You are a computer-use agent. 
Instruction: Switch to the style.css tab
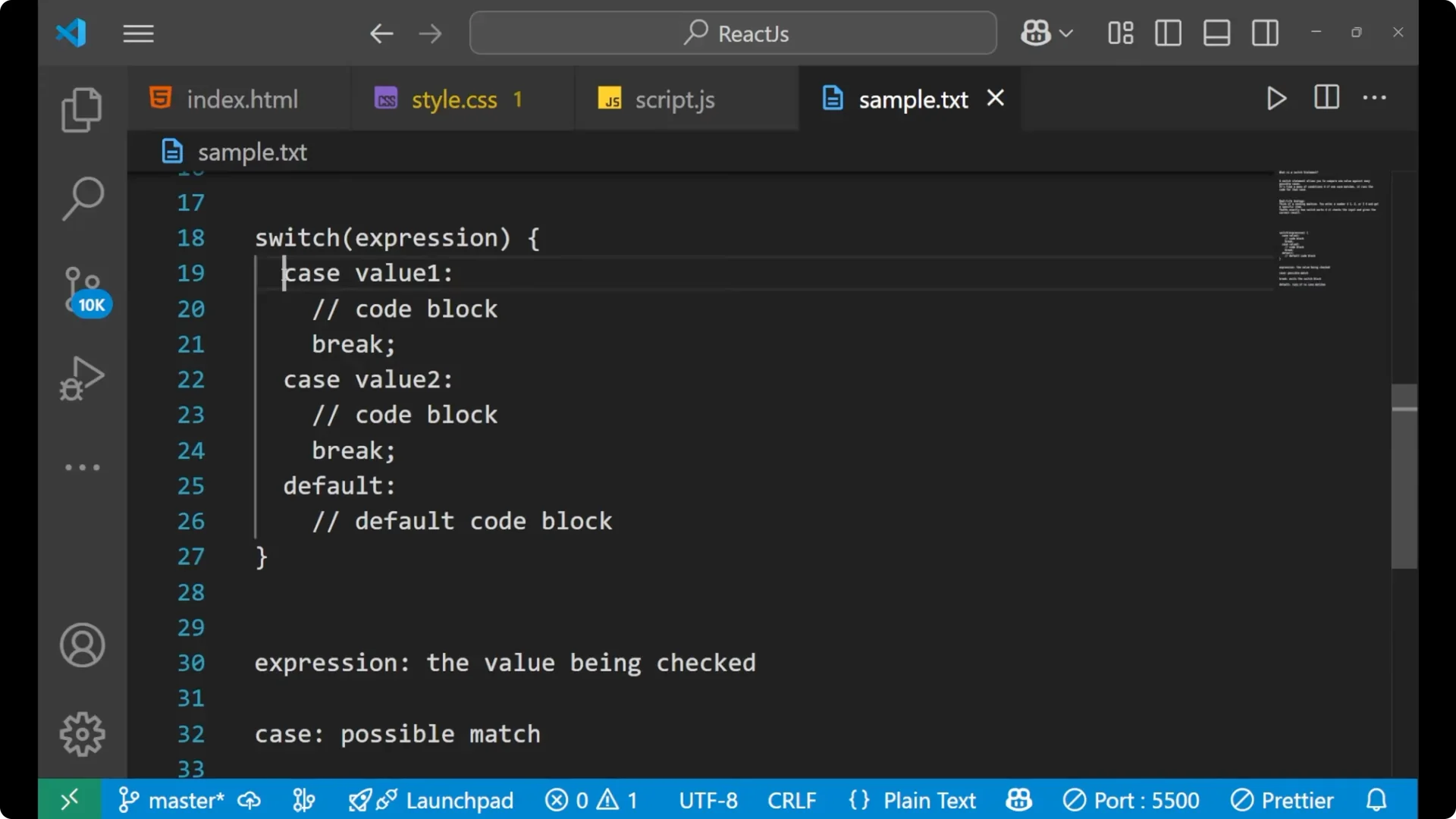453,99
